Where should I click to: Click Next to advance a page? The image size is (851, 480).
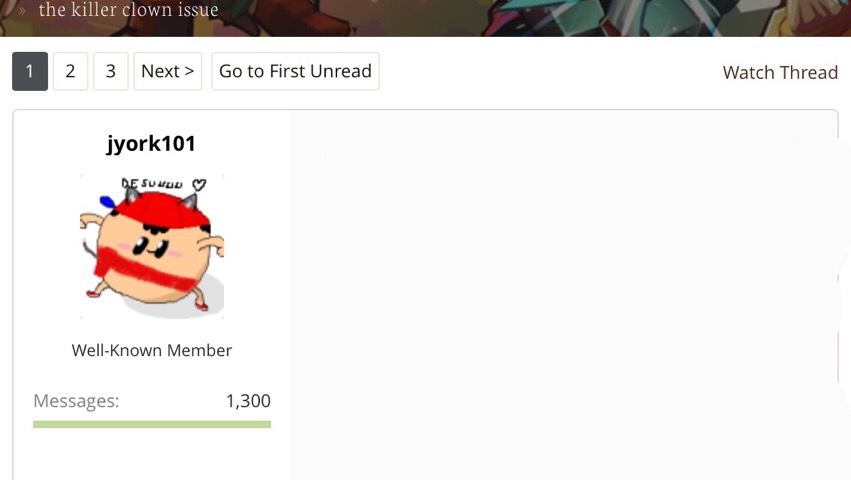click(168, 71)
